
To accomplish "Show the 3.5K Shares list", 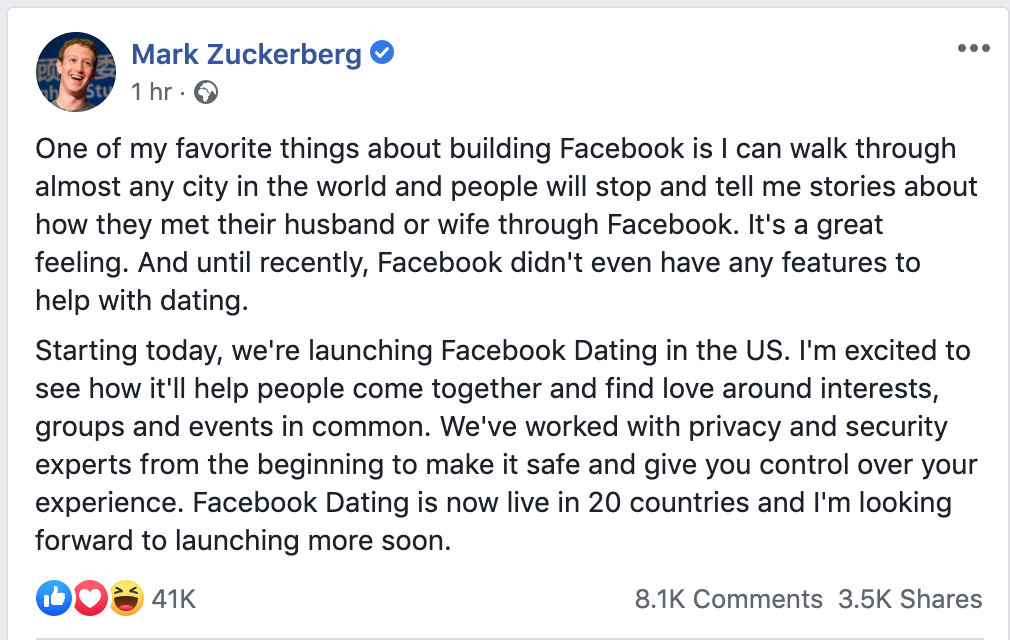I will [x=910, y=599].
